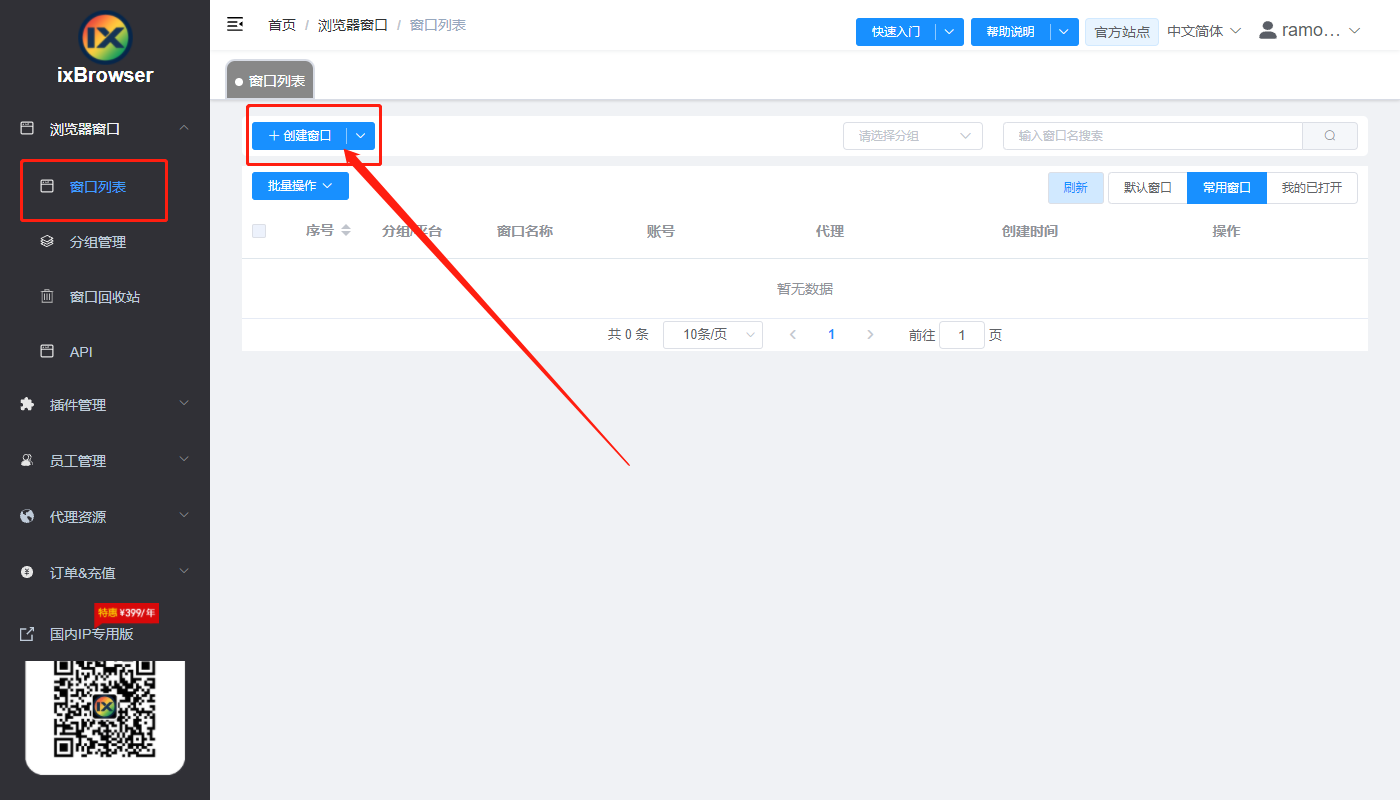This screenshot has height=800, width=1400.
Task: Open the 官方站点 link
Action: [1121, 31]
